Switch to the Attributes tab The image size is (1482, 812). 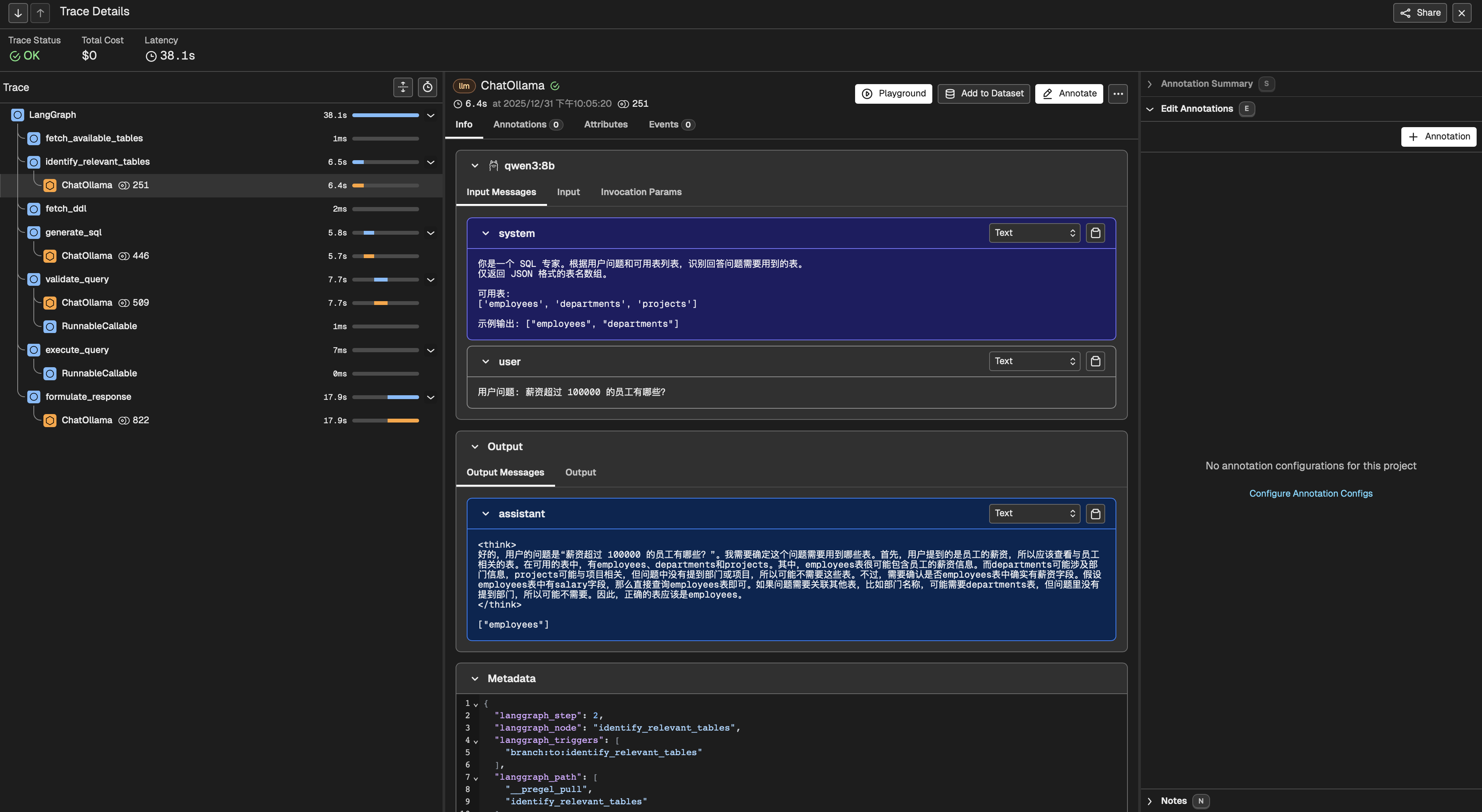point(605,125)
